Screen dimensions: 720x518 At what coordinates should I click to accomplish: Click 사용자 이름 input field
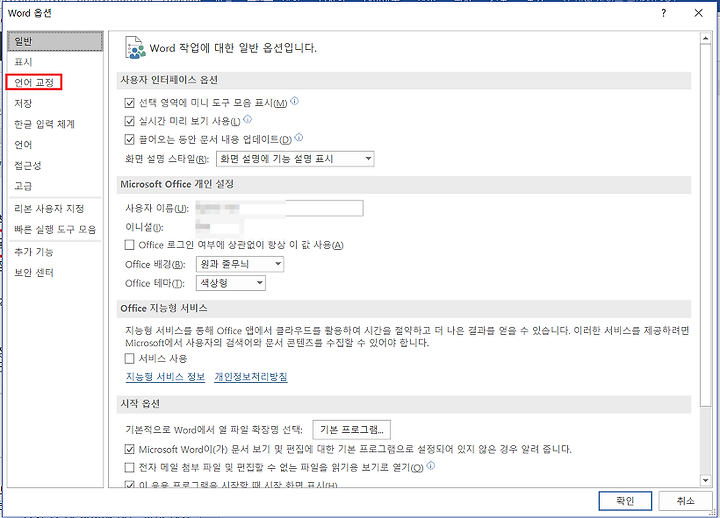click(x=279, y=208)
